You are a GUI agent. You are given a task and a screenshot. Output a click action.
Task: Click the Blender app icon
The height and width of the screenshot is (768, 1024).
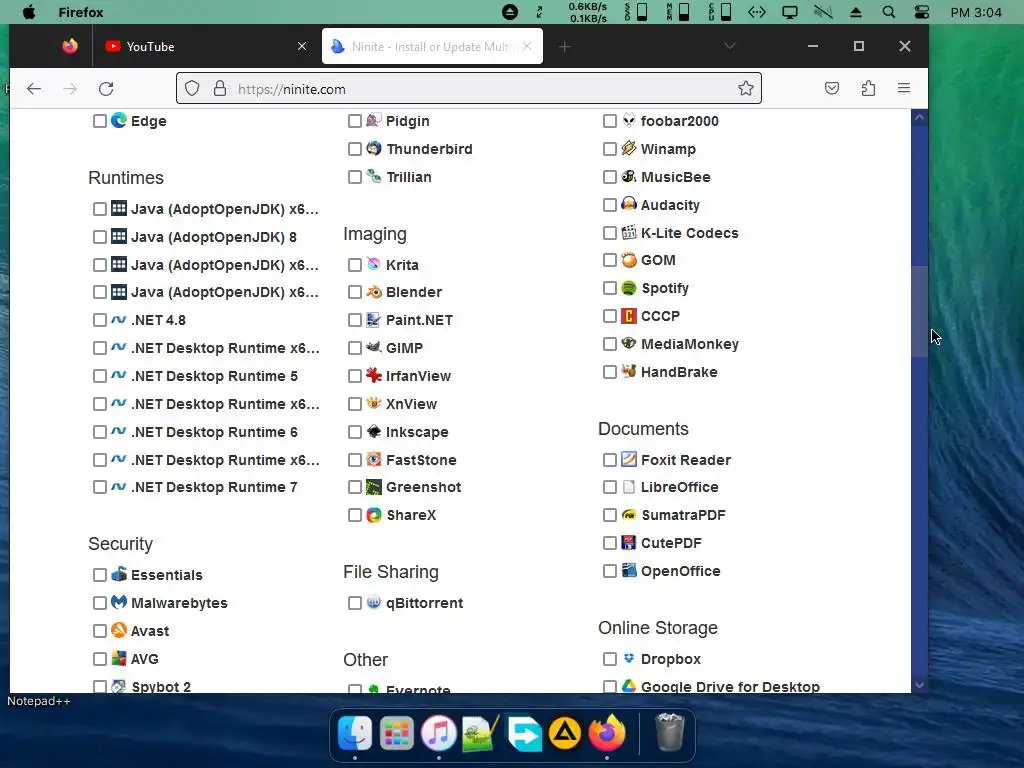(x=374, y=292)
